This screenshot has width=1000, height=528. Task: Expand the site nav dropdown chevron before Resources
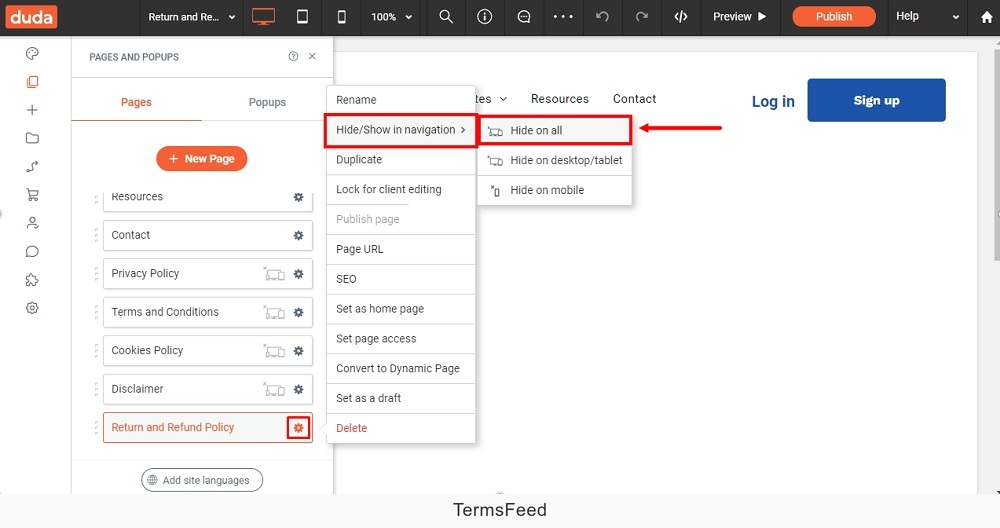click(x=503, y=99)
